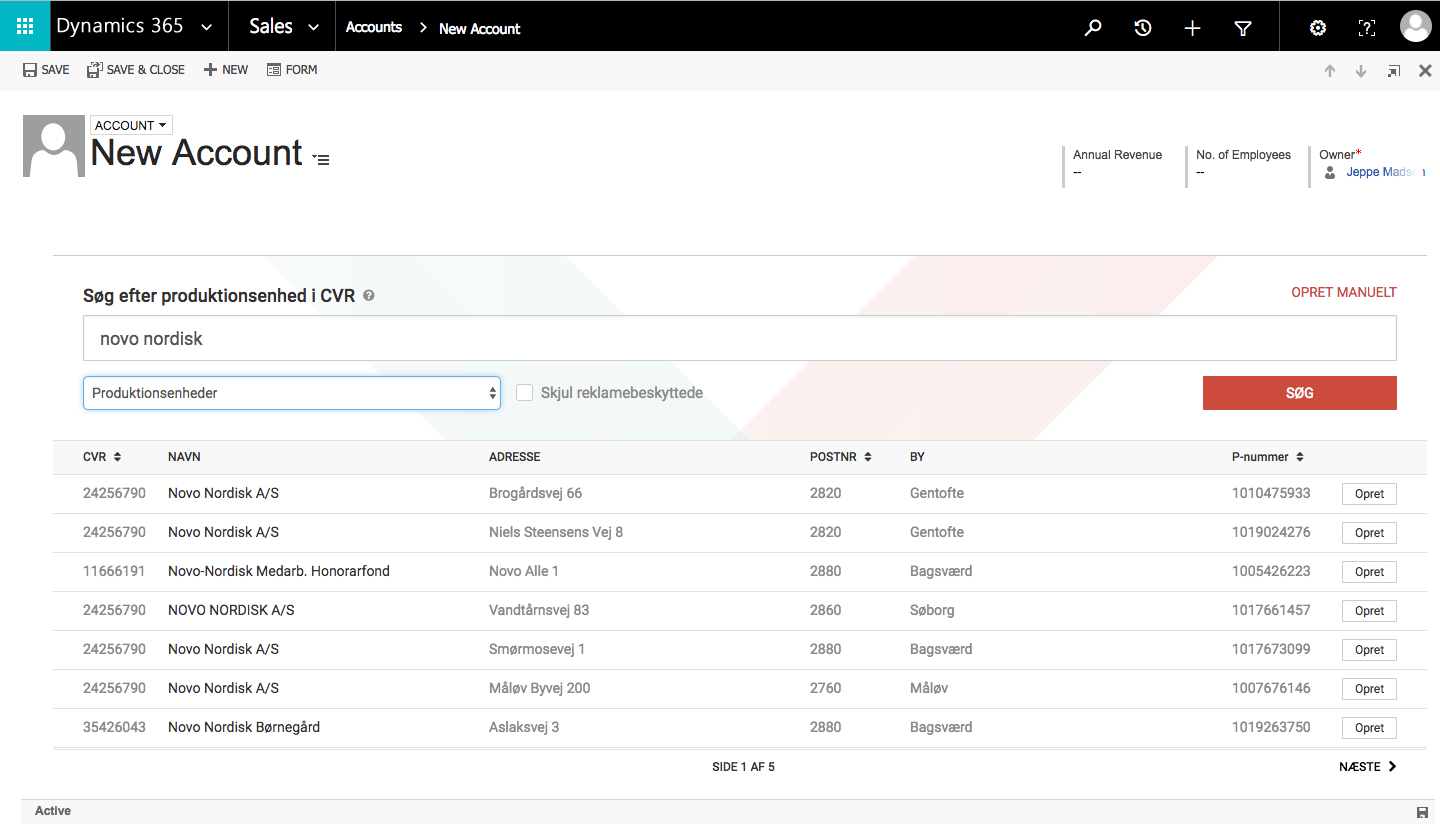Image resolution: width=1440 pixels, height=826 pixels.
Task: Open the ACCOUNT form selector dropdown
Action: (x=131, y=125)
